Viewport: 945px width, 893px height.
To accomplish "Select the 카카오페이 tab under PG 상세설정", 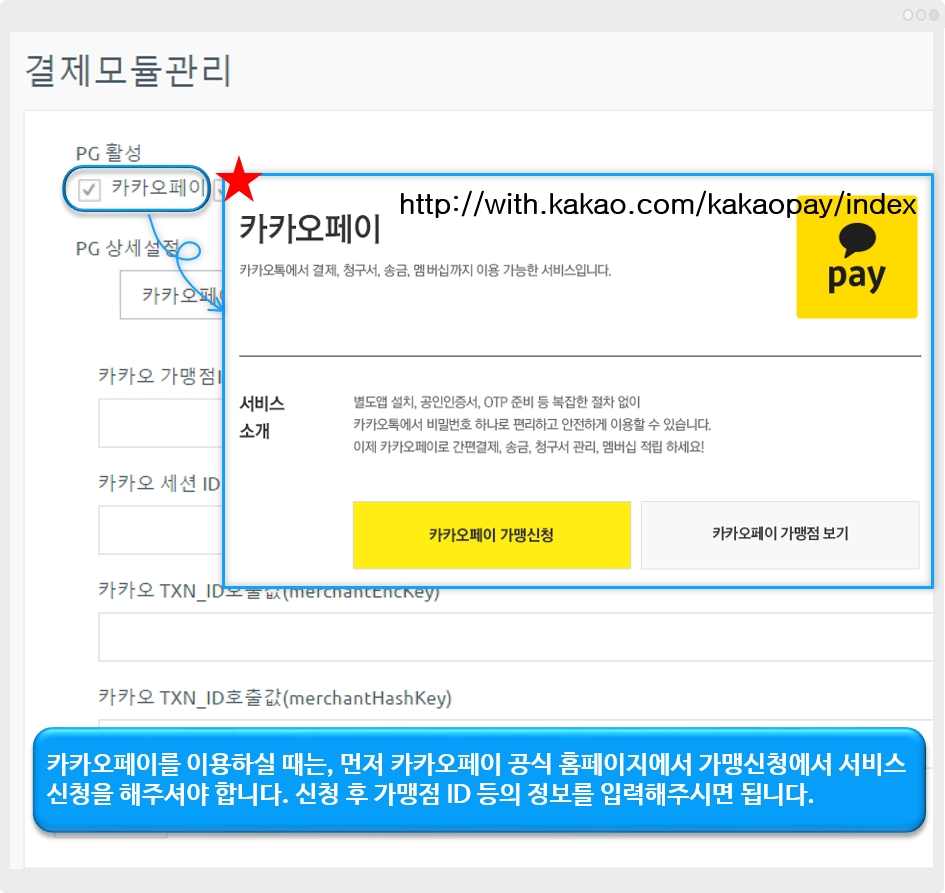I will pos(172,295).
